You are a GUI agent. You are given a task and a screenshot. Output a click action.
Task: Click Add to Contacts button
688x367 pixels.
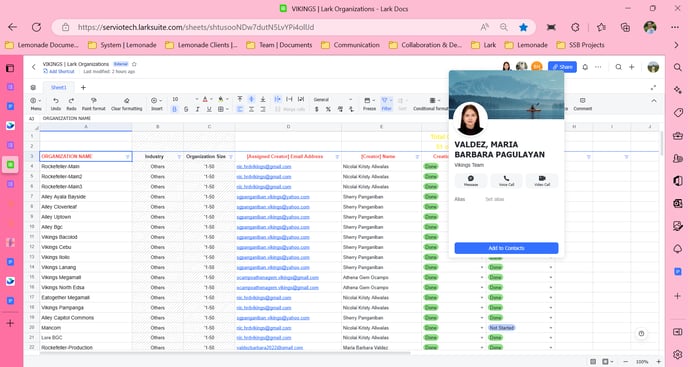tap(506, 248)
